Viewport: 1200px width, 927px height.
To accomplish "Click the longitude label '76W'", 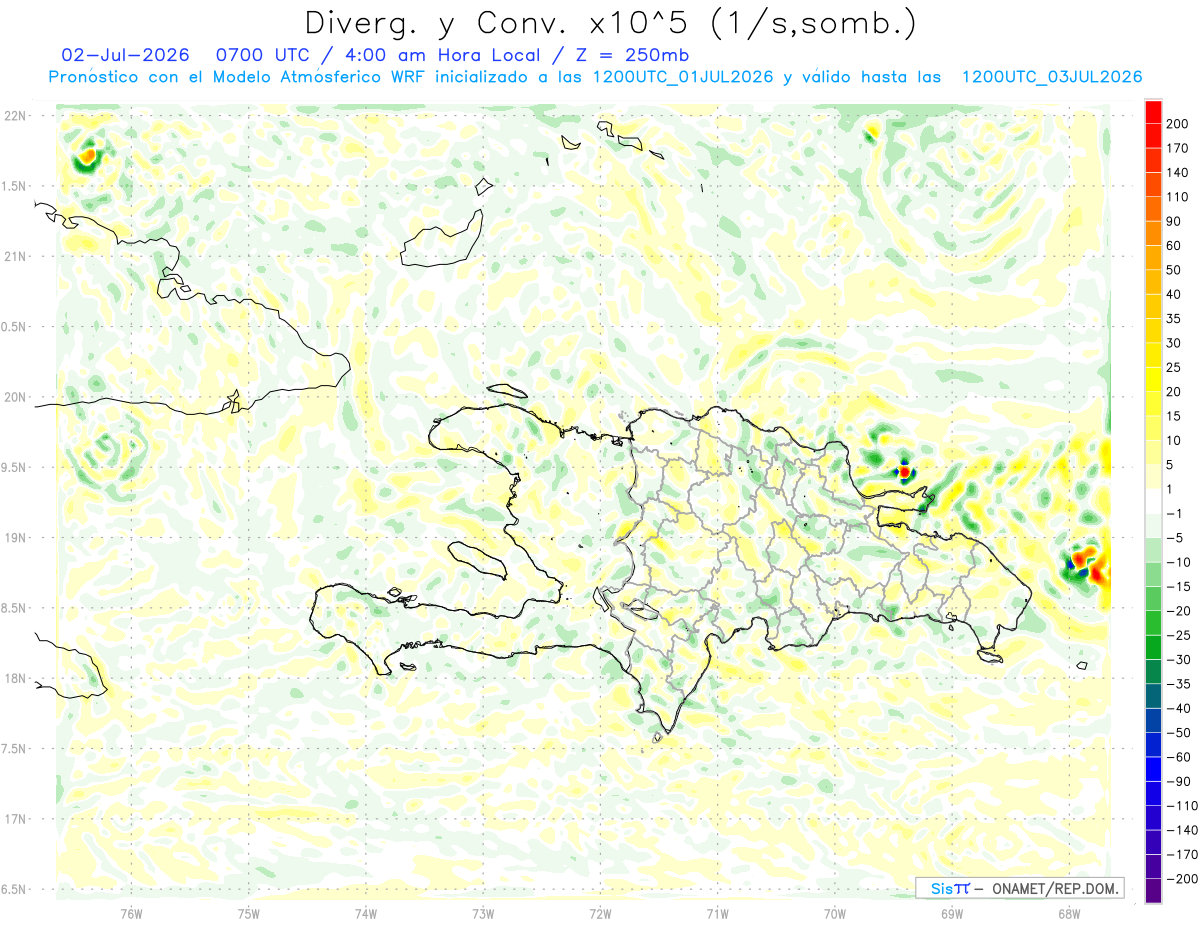I will coord(131,913).
